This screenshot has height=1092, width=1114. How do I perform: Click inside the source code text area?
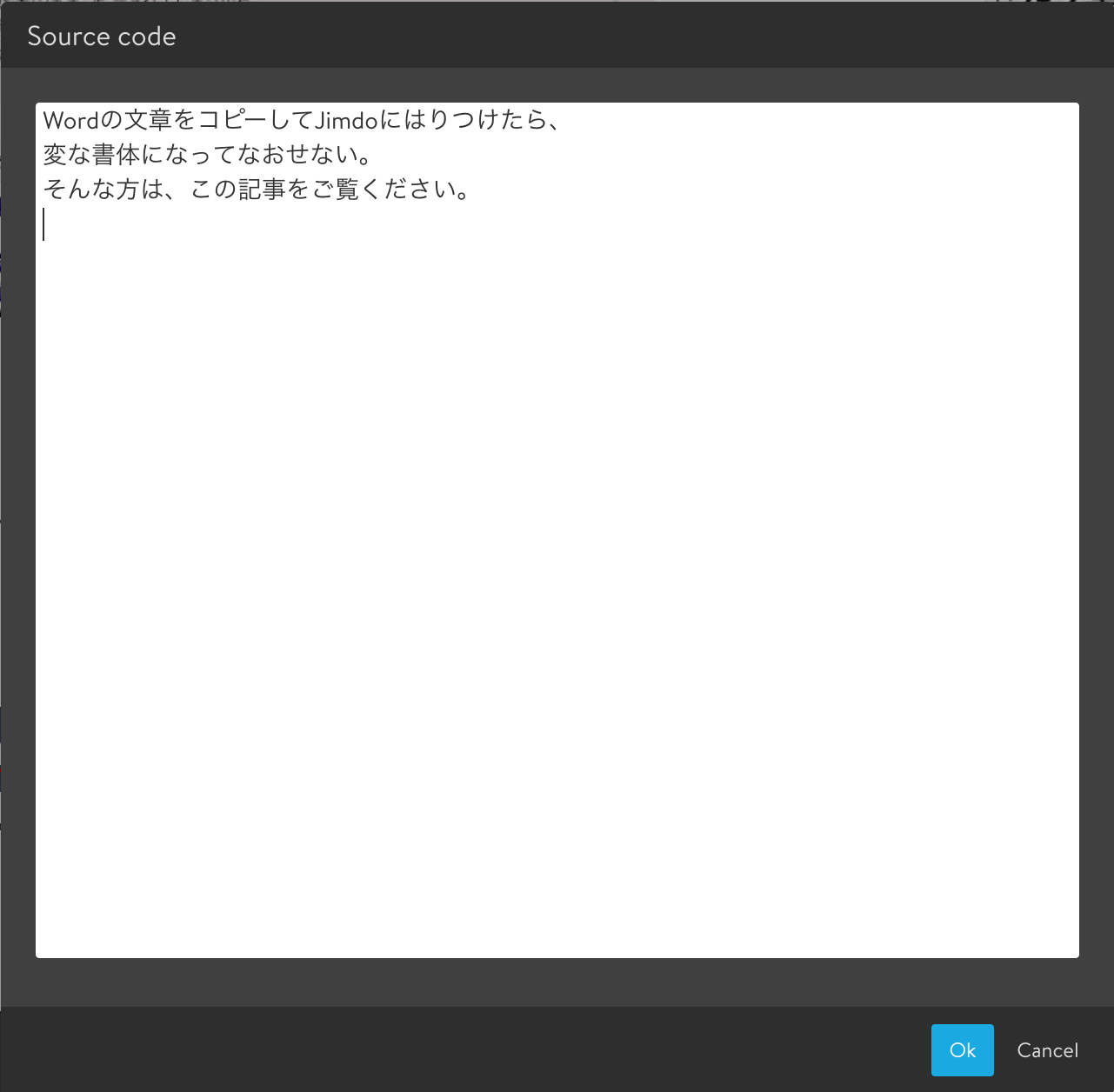click(557, 530)
